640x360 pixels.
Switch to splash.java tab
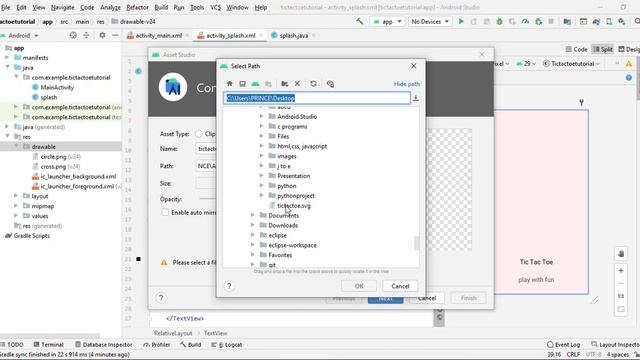point(293,36)
